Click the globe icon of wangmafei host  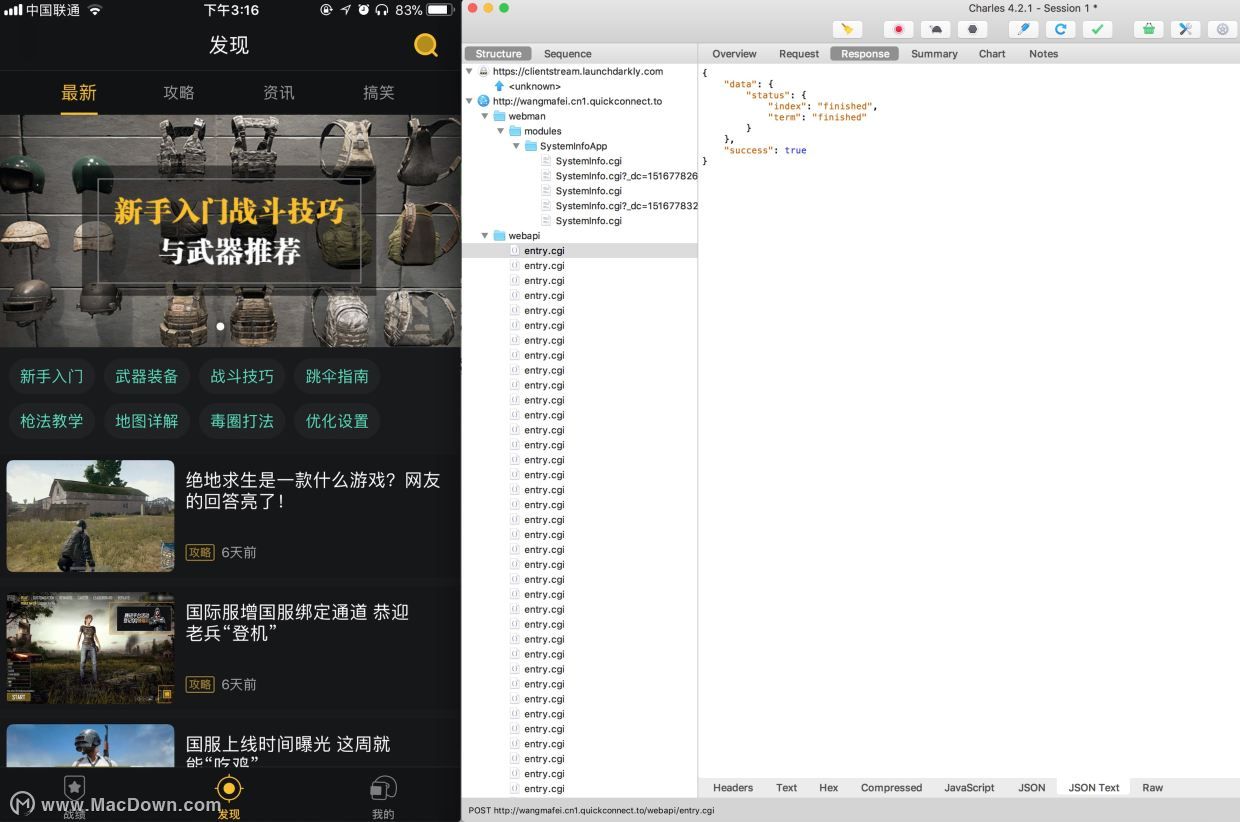(484, 101)
